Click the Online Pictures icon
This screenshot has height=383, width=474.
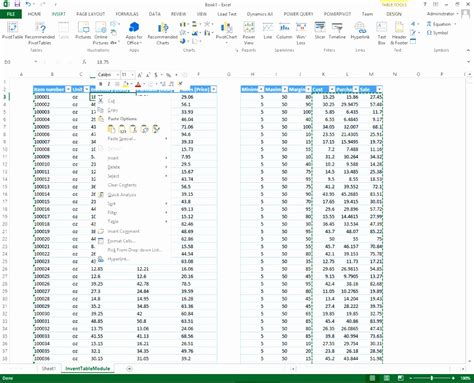pos(101,33)
